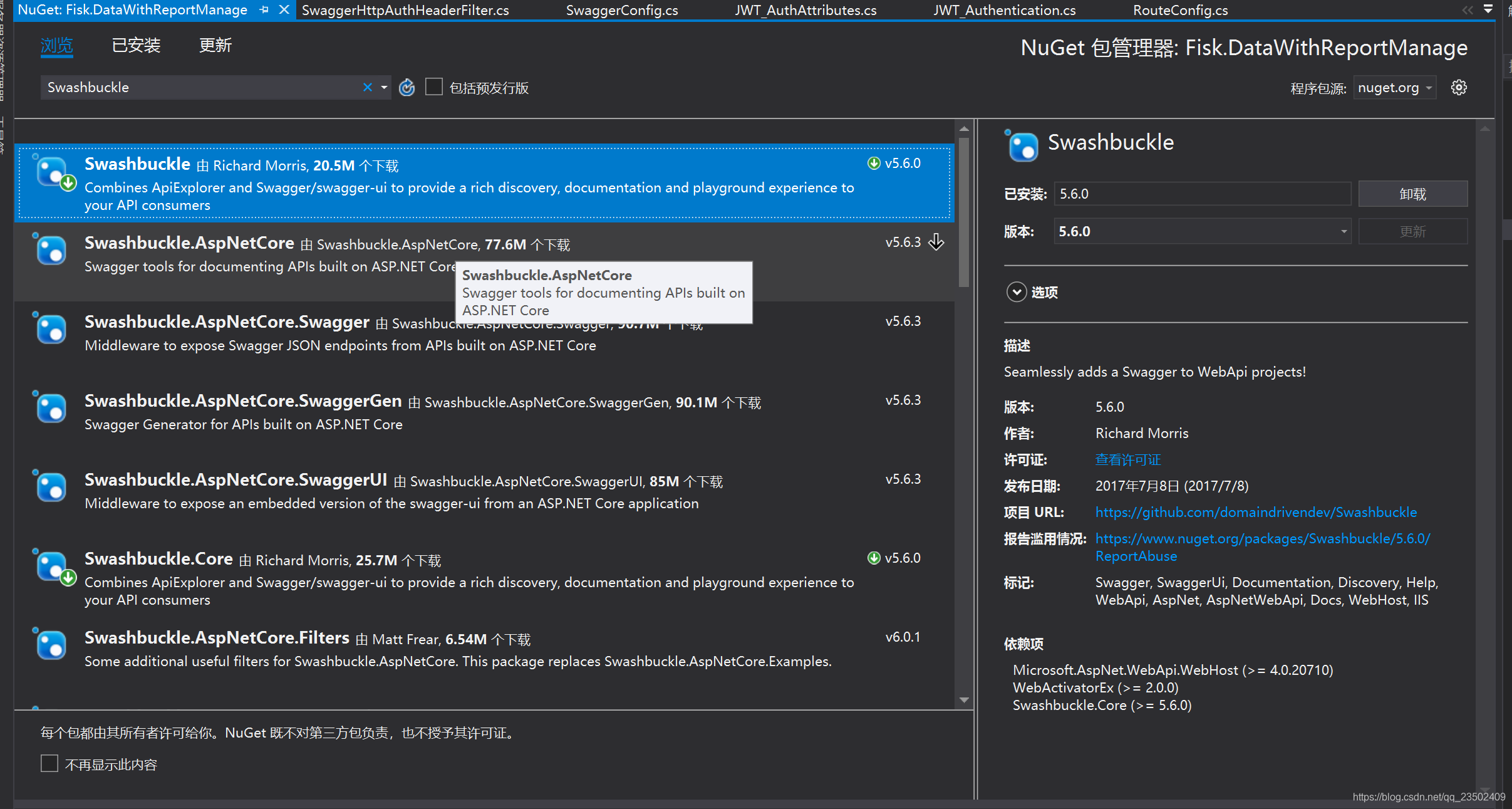This screenshot has height=809, width=1512.
Task: Click the 卸载 button to uninstall Swashbuckle
Action: [x=1412, y=194]
